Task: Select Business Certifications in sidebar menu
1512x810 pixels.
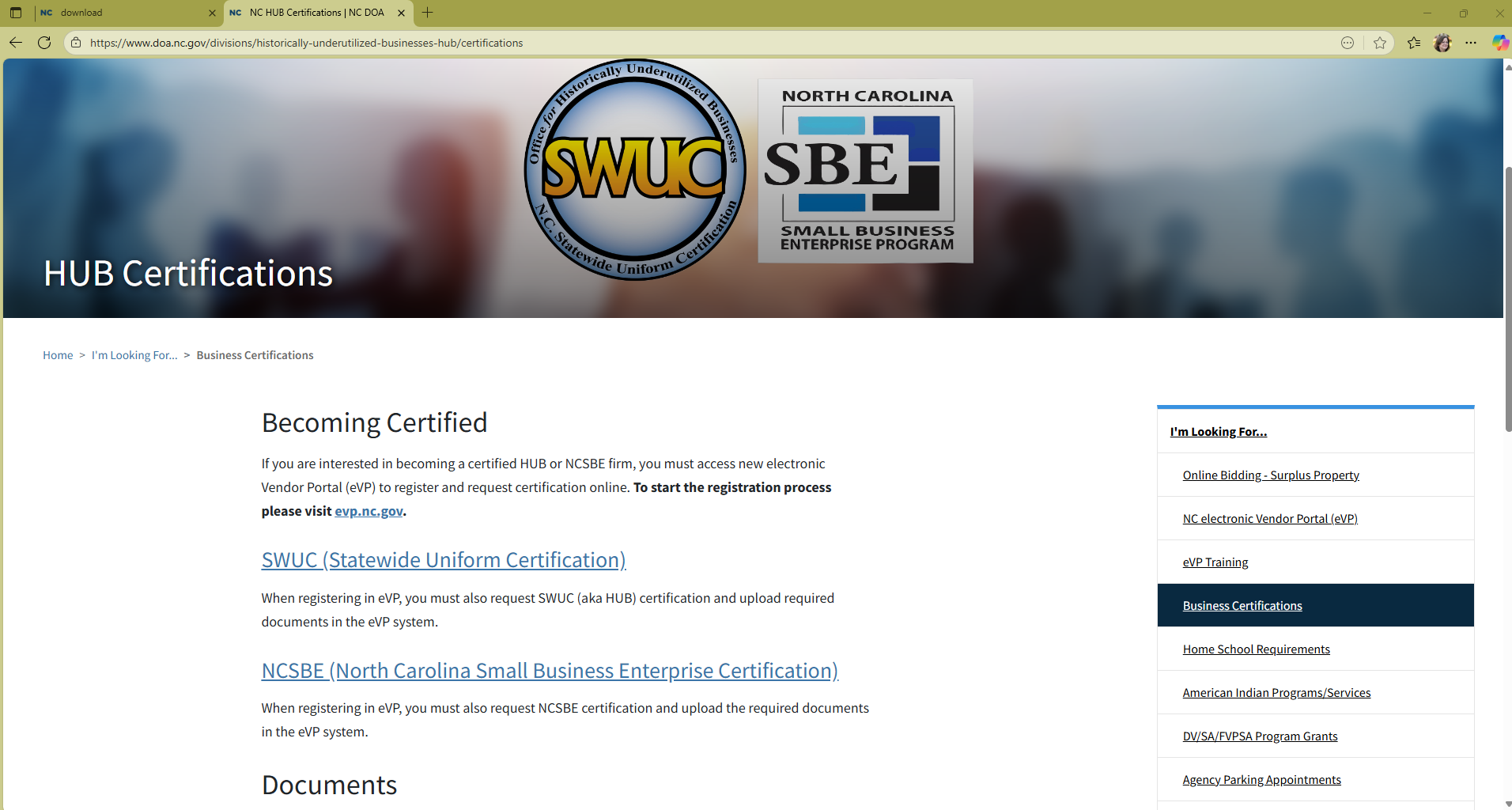Action: pos(1242,606)
